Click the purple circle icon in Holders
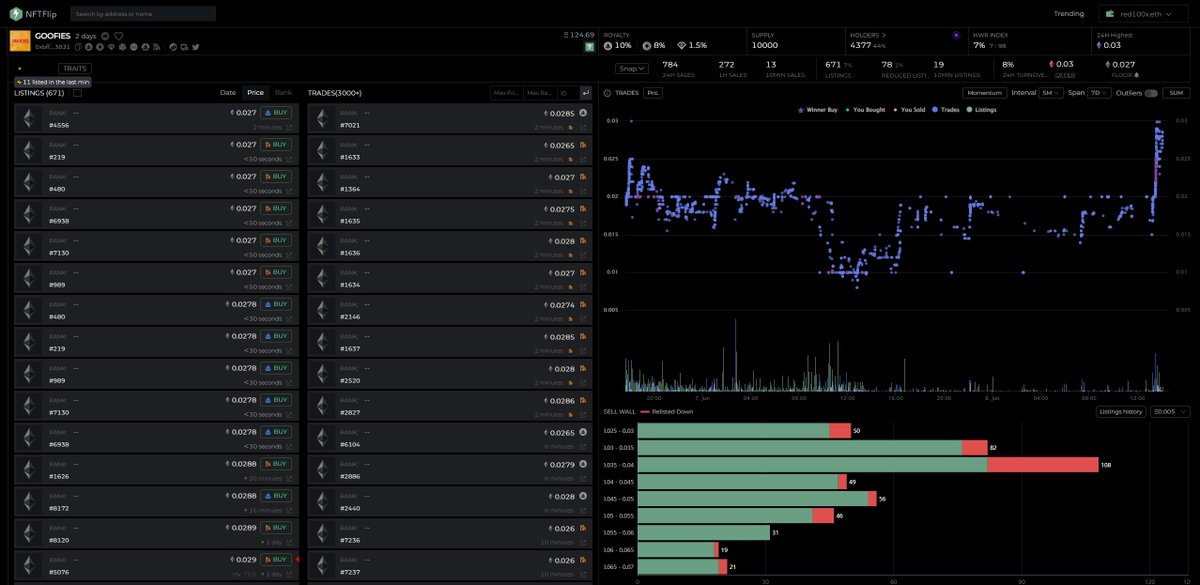Image resolution: width=1200 pixels, height=585 pixels. coord(956,34)
